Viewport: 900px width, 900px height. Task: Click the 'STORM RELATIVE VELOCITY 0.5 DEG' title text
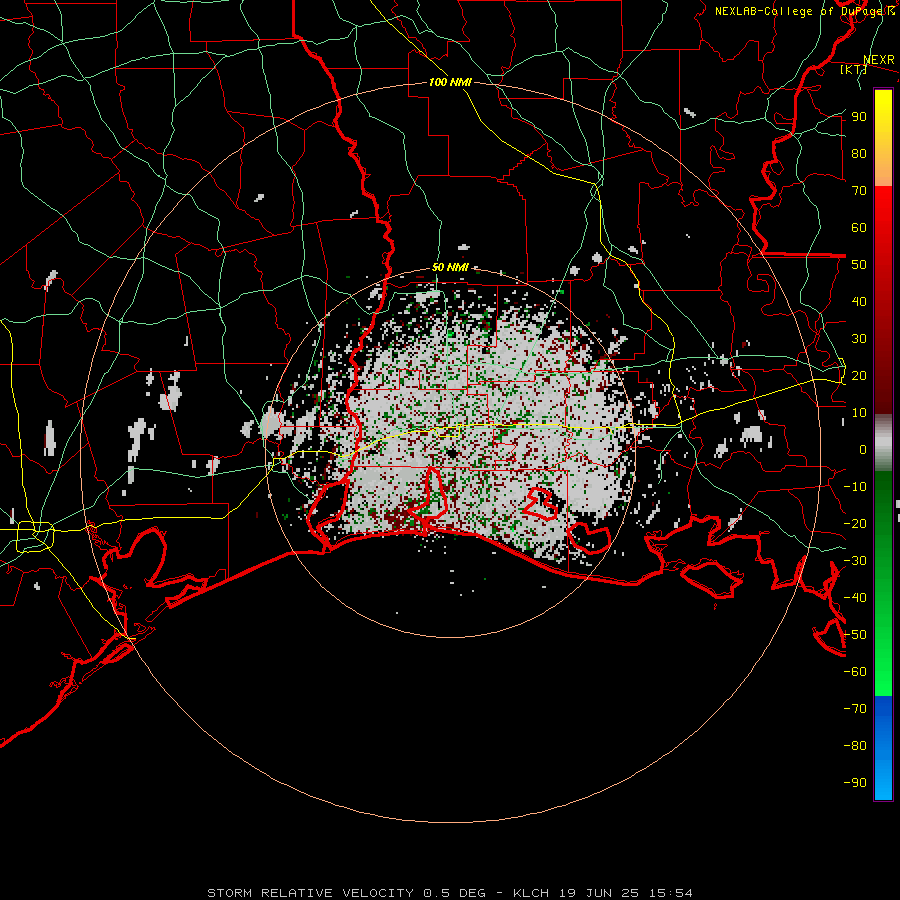[x=346, y=893]
